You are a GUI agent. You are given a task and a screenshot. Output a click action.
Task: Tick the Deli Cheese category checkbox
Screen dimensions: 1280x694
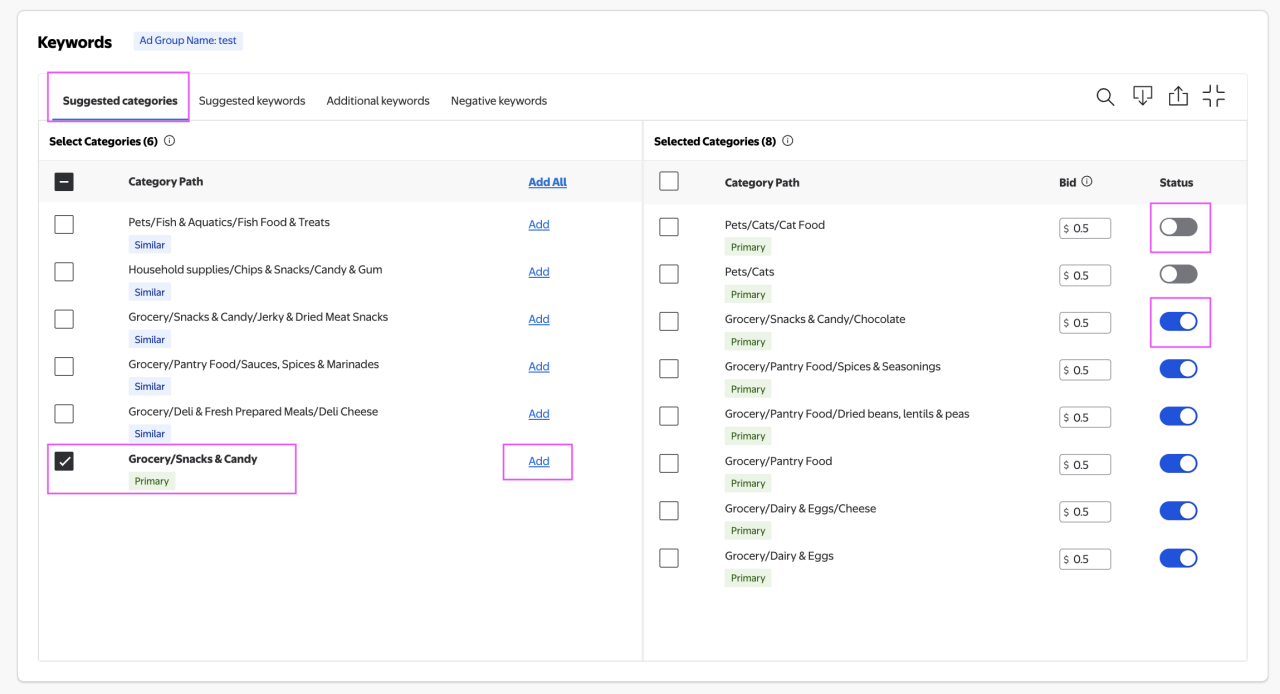click(64, 413)
